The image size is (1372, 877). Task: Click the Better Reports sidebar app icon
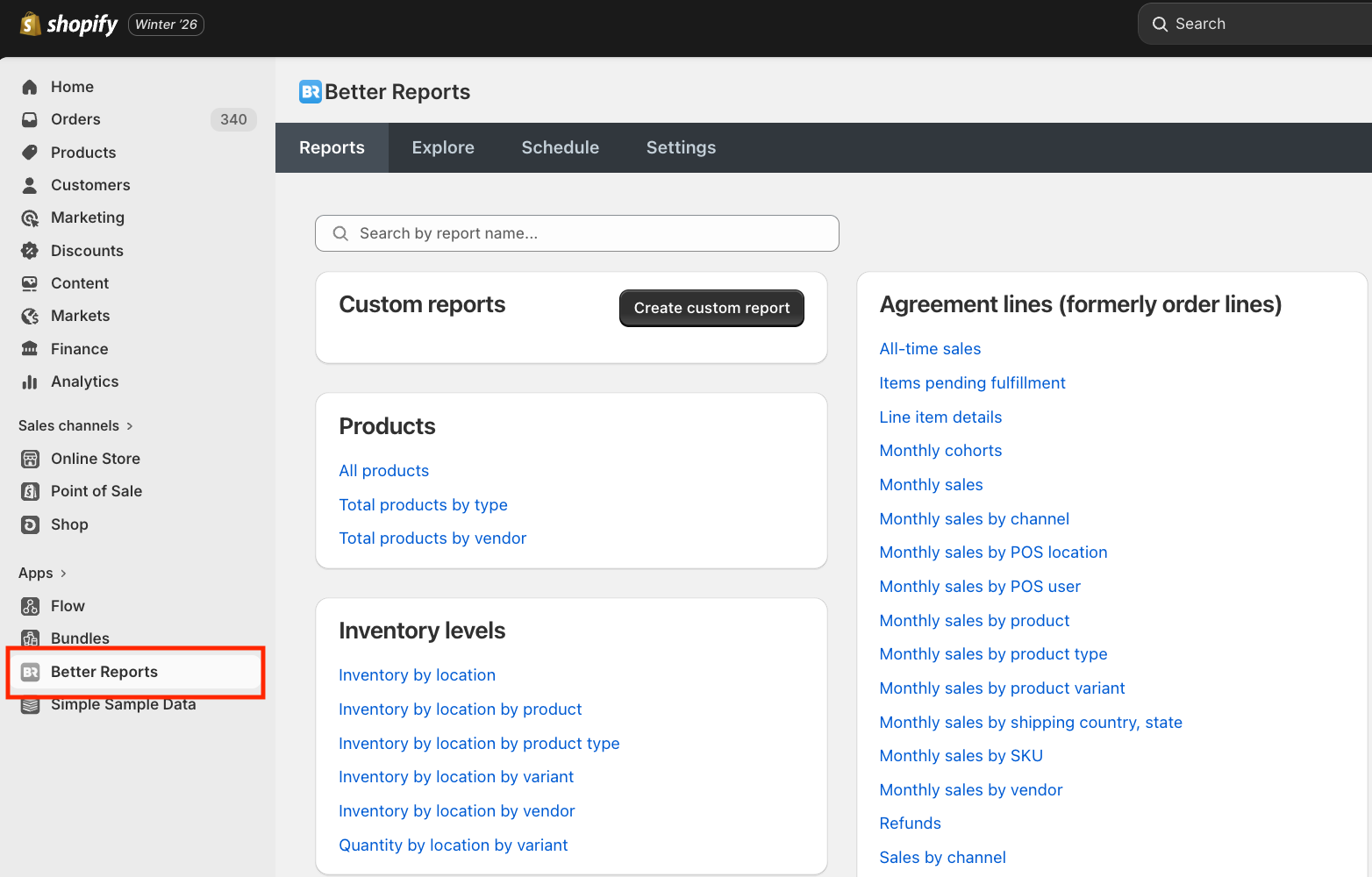[30, 672]
